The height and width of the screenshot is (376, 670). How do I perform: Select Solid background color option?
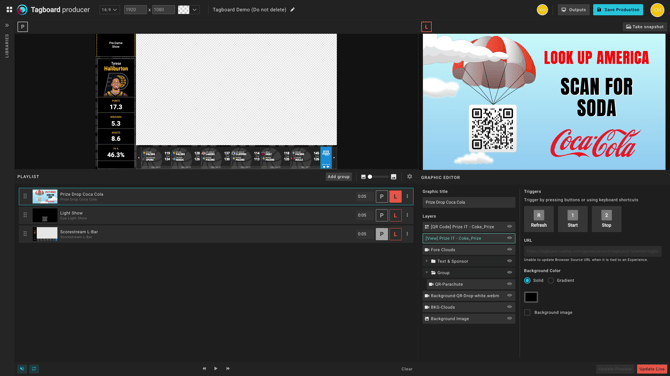click(x=527, y=281)
